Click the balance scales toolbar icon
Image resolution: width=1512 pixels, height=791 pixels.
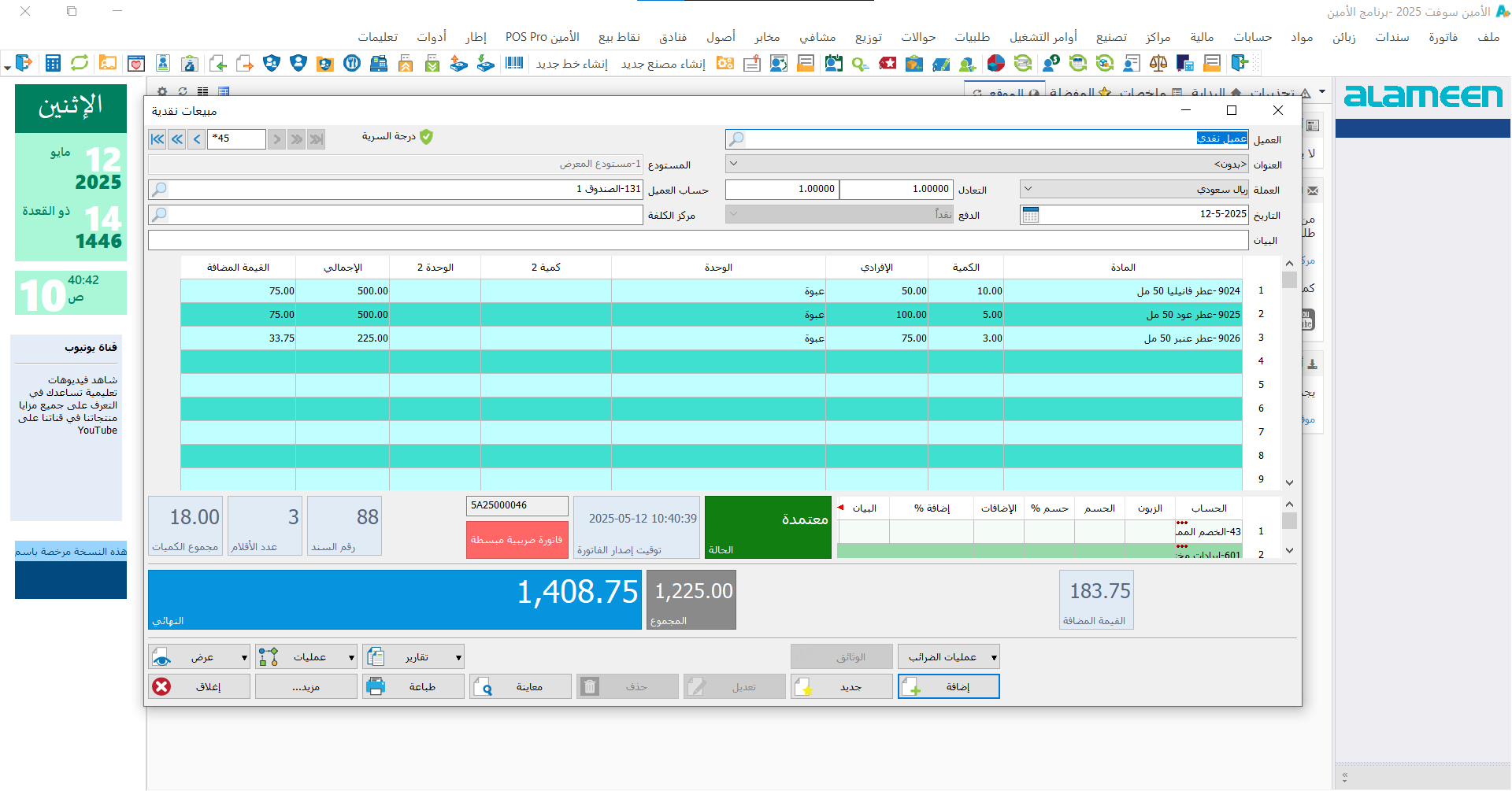[1158, 64]
